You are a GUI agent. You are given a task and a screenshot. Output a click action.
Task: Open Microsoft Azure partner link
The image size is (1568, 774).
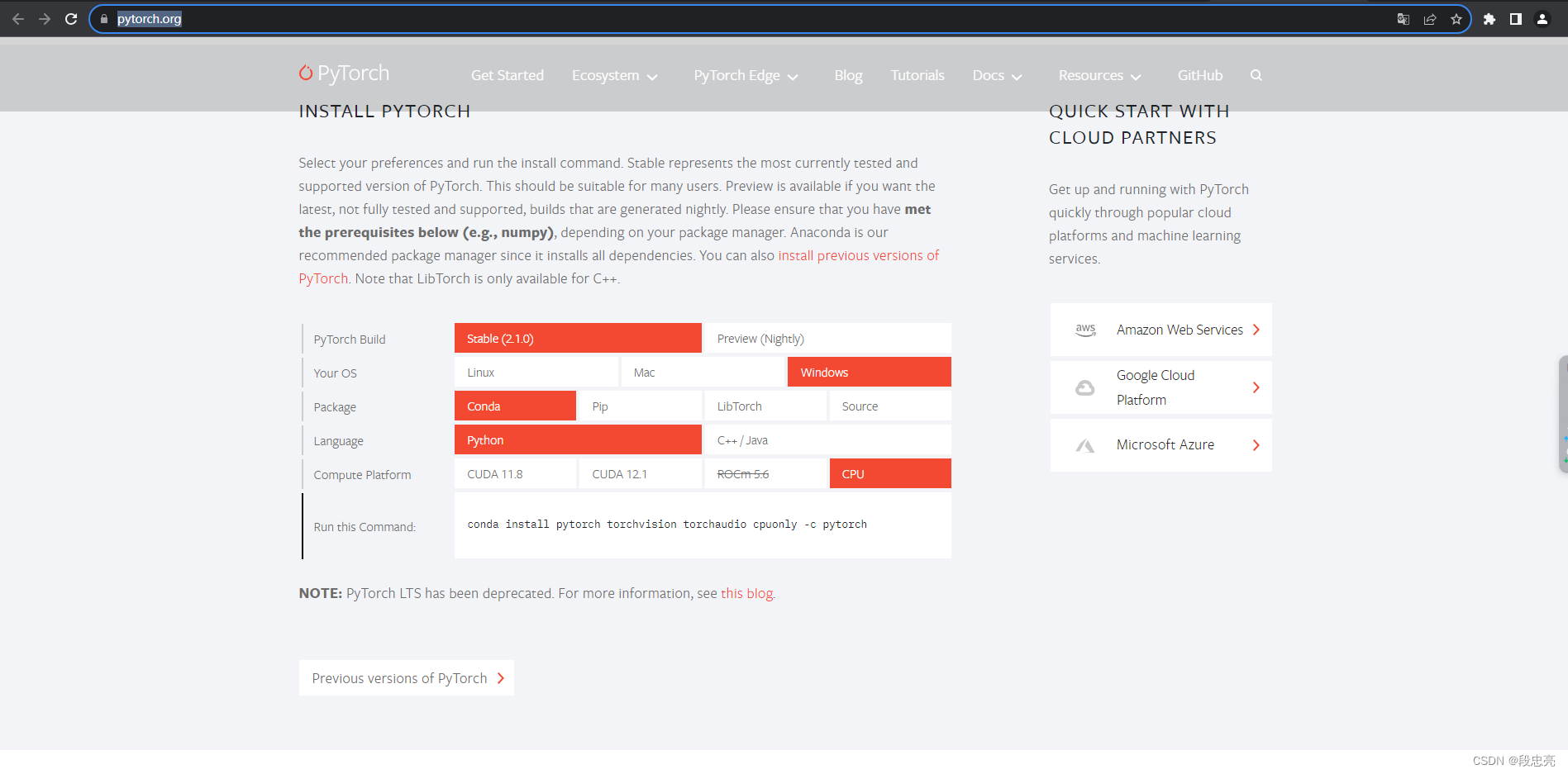tap(1161, 445)
